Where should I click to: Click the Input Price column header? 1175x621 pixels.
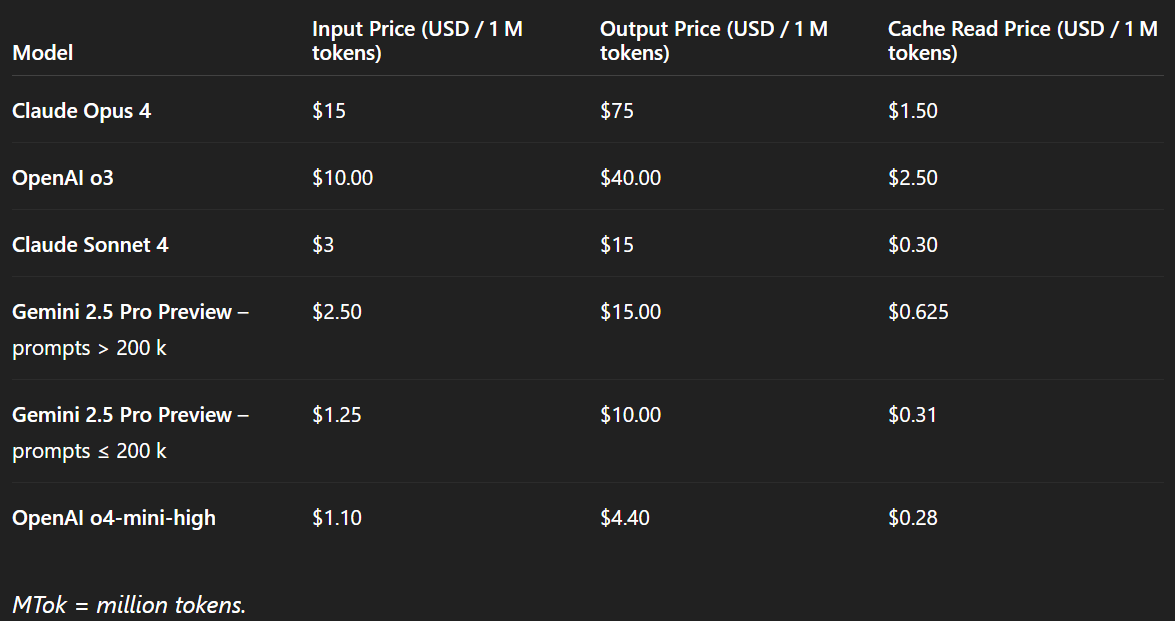click(x=417, y=41)
